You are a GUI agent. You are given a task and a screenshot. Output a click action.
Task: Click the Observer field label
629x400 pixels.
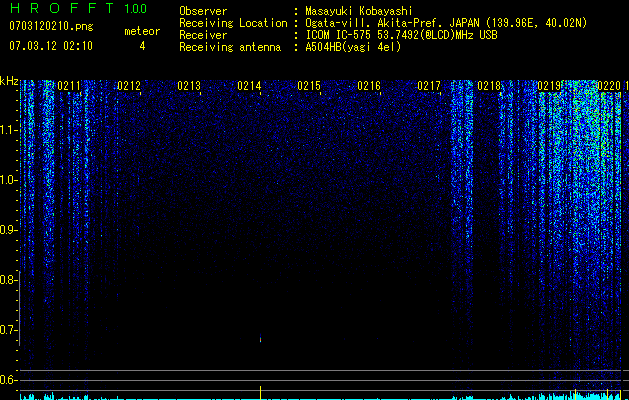203,11
